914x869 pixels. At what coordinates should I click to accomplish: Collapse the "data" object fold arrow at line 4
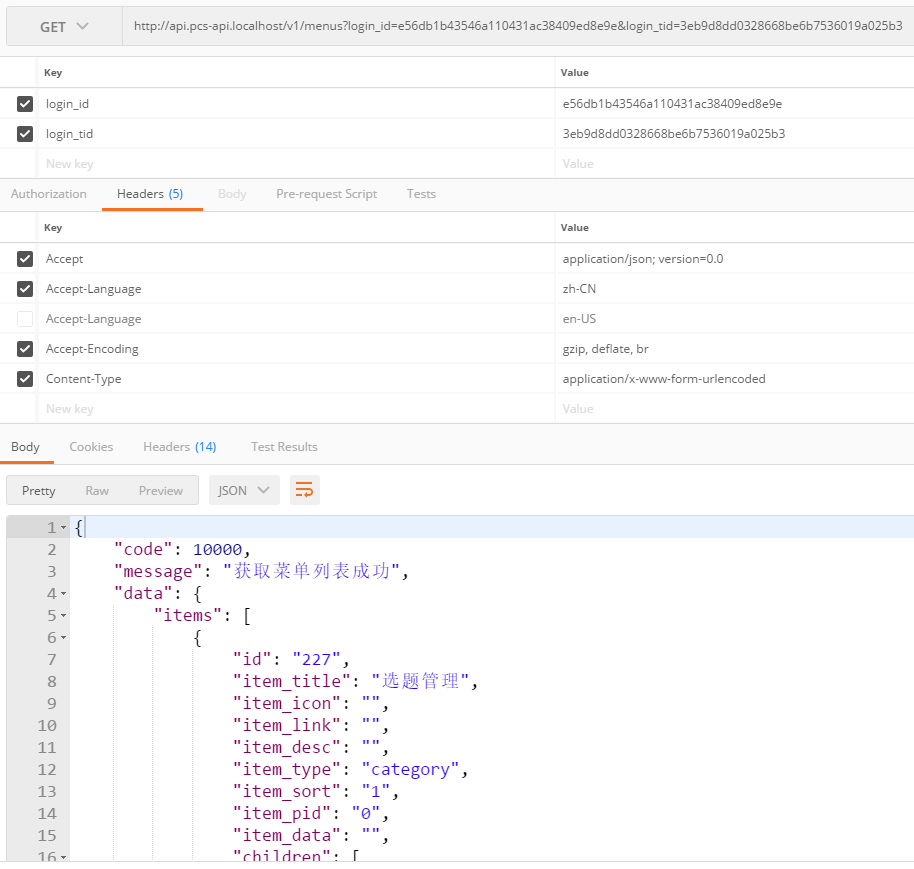64,594
